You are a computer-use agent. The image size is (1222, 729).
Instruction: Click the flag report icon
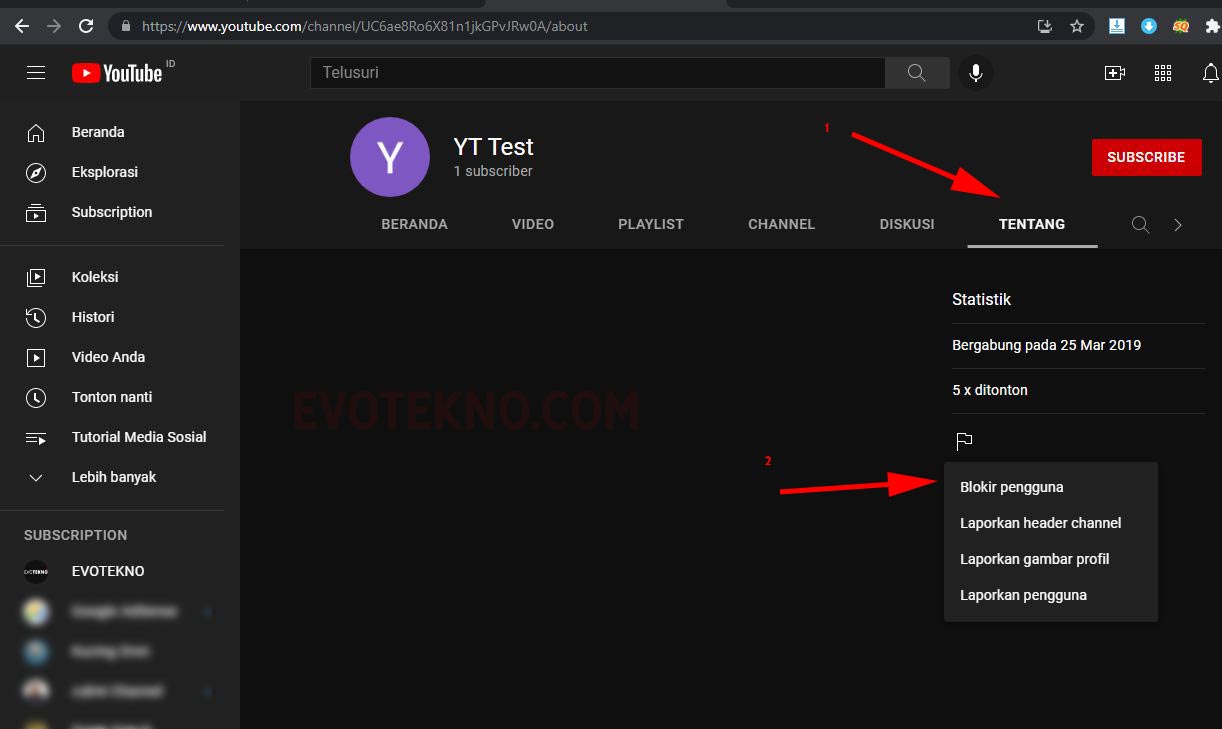(x=964, y=441)
